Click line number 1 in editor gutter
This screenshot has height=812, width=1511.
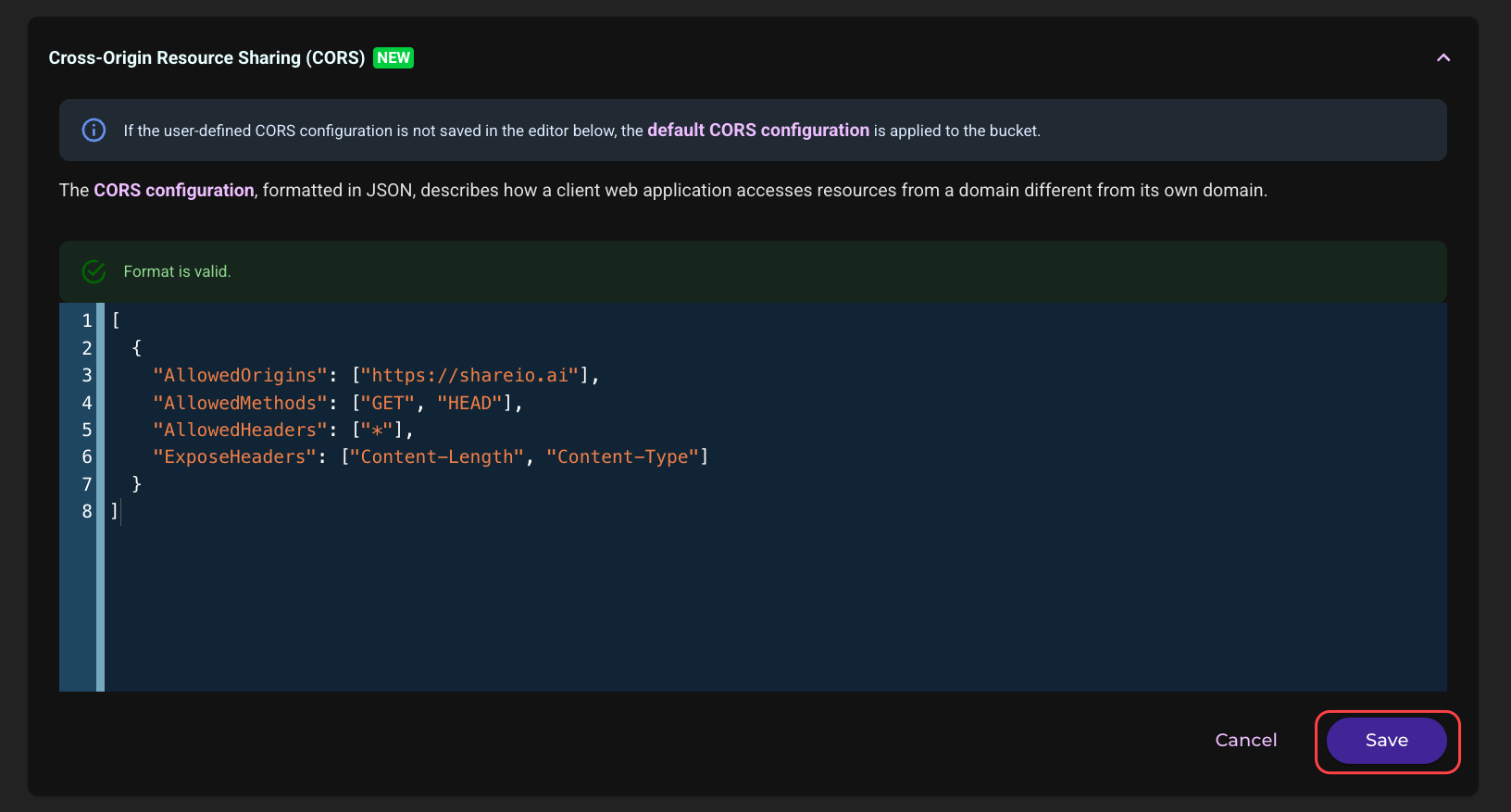(x=87, y=320)
